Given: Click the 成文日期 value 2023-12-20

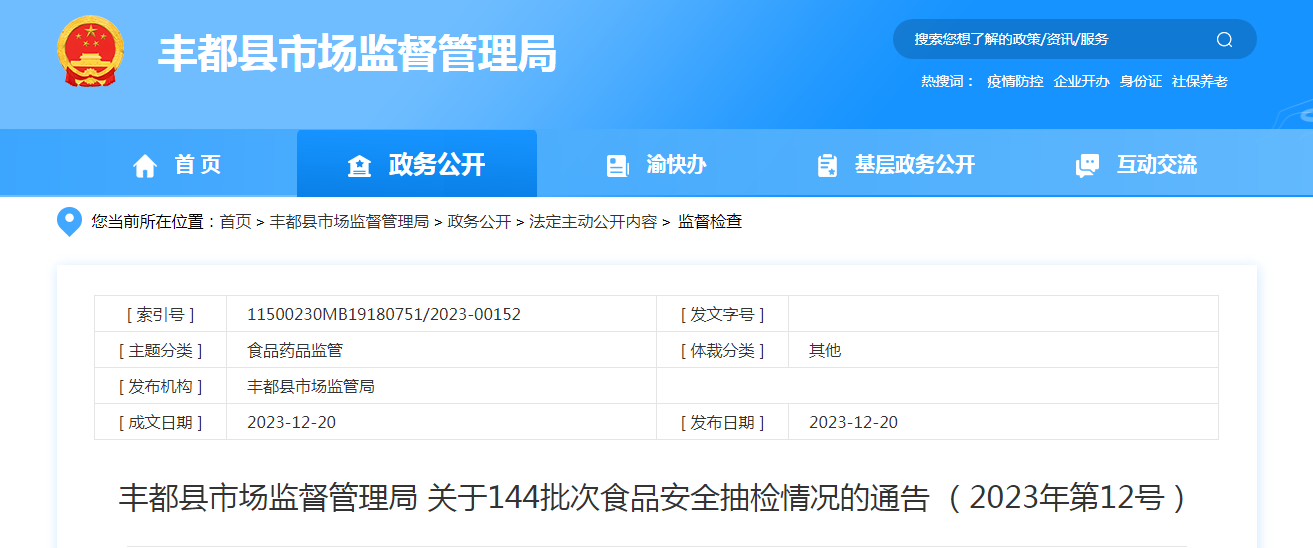Looking at the screenshot, I should (x=291, y=422).
